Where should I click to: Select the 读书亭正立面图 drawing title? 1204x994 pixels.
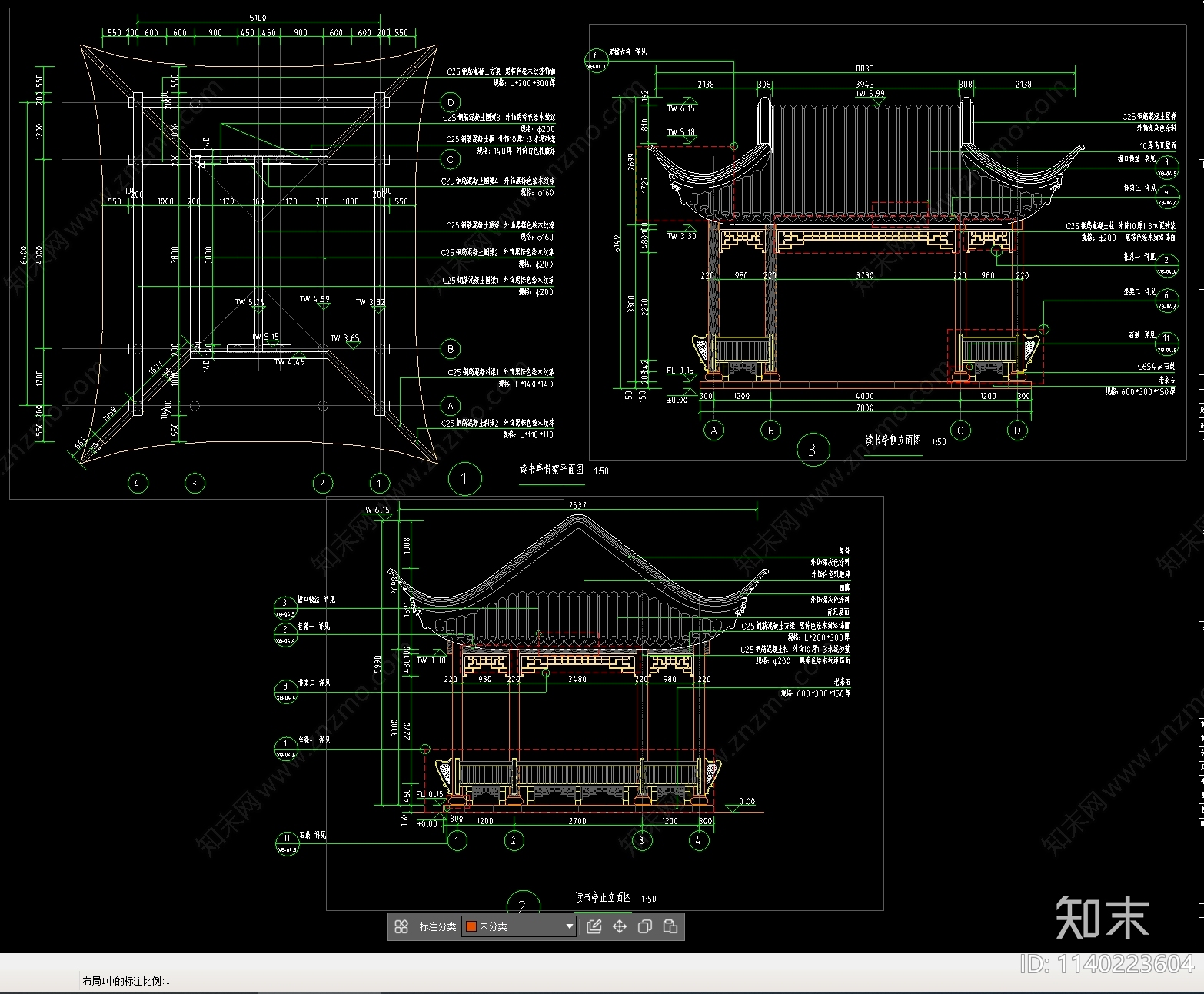[604, 897]
